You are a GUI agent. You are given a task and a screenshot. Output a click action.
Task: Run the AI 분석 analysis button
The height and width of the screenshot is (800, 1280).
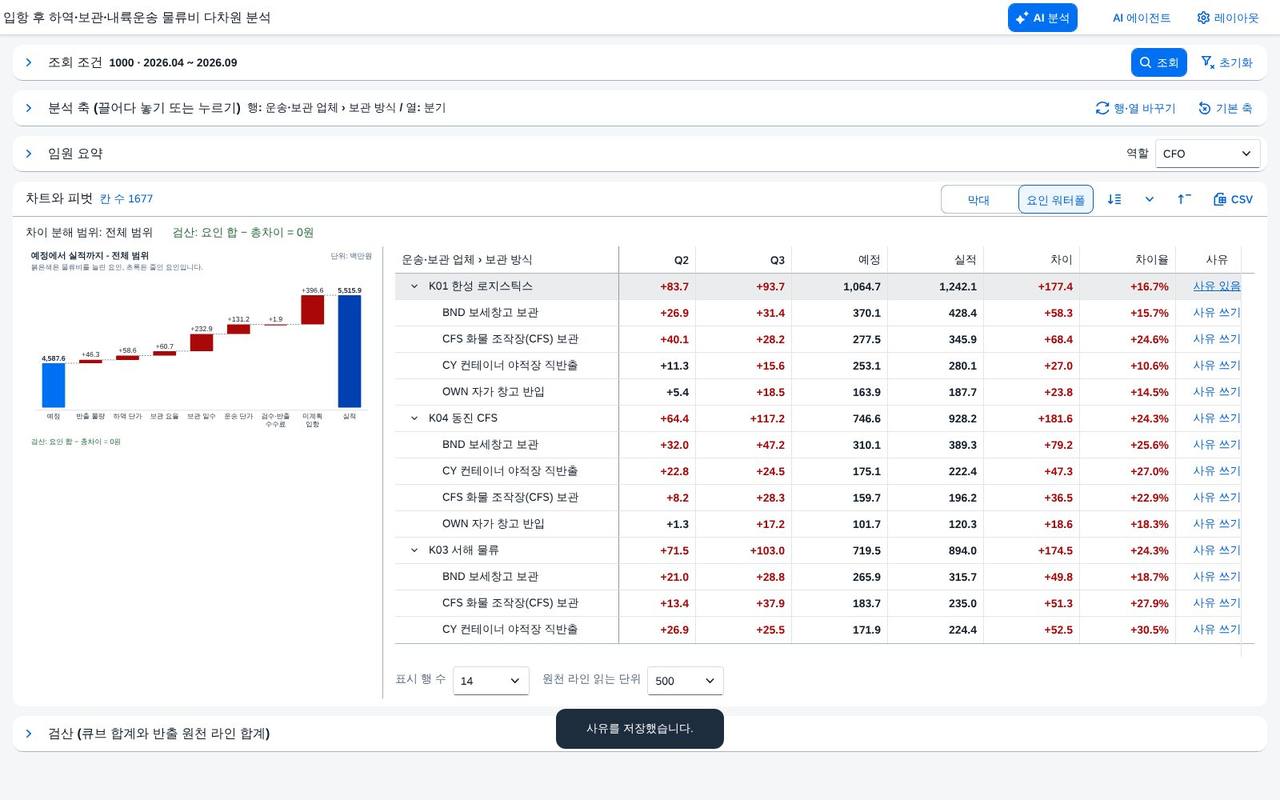pyautogui.click(x=1042, y=18)
